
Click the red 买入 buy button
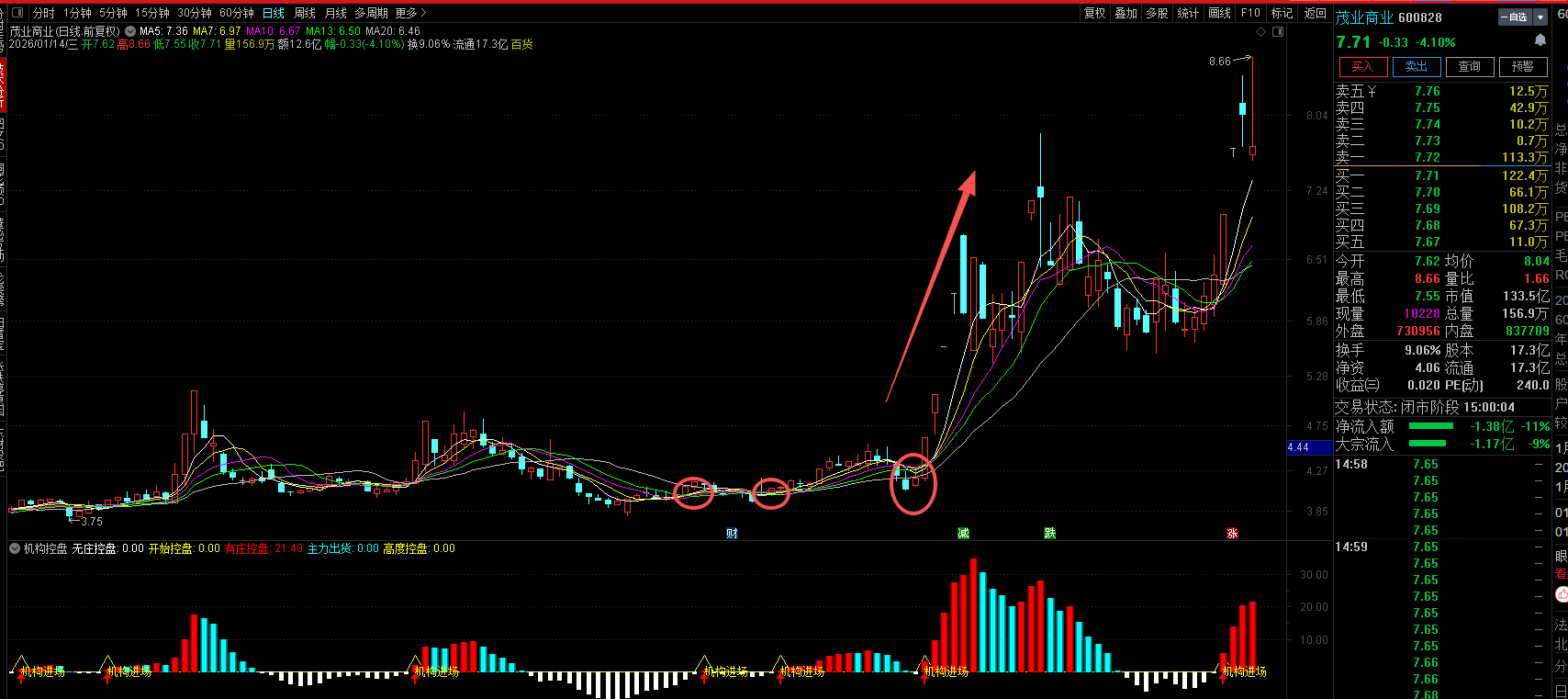[x=1362, y=66]
